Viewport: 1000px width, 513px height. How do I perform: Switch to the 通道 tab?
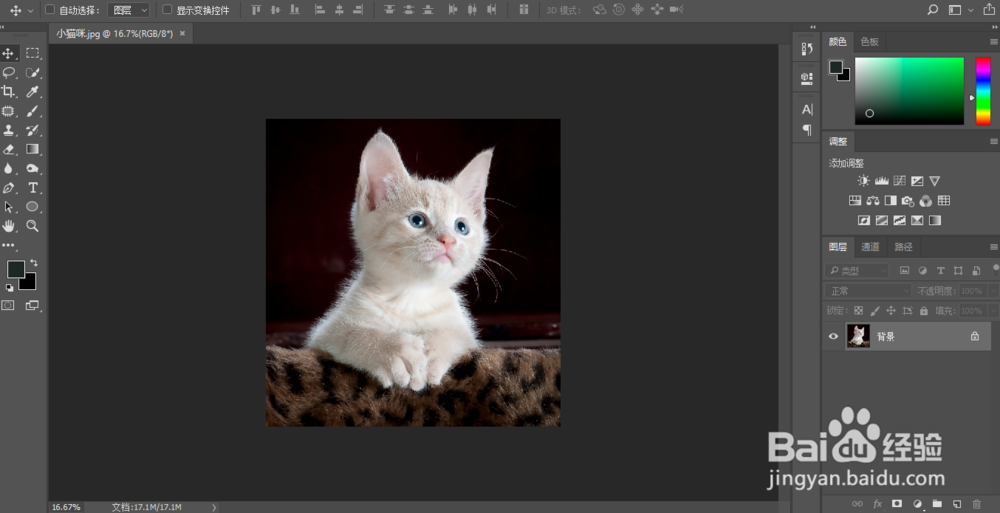(x=870, y=247)
